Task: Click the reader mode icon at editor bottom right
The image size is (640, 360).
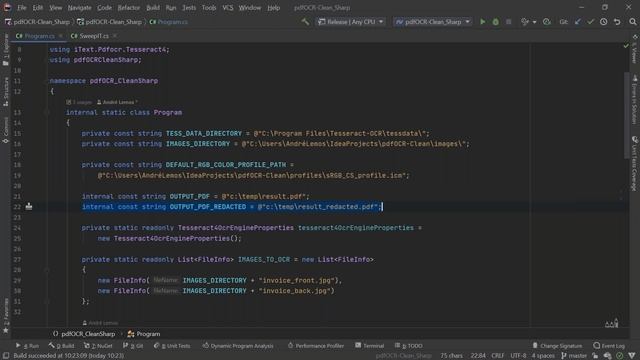Action: [611, 323]
